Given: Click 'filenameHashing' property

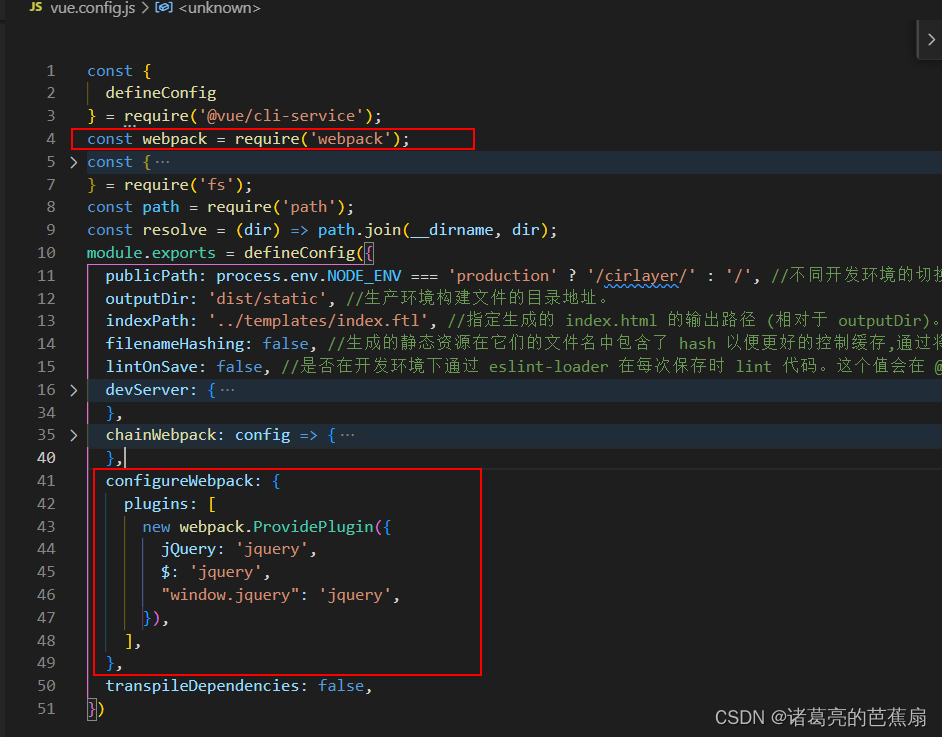Looking at the screenshot, I should [174, 344].
